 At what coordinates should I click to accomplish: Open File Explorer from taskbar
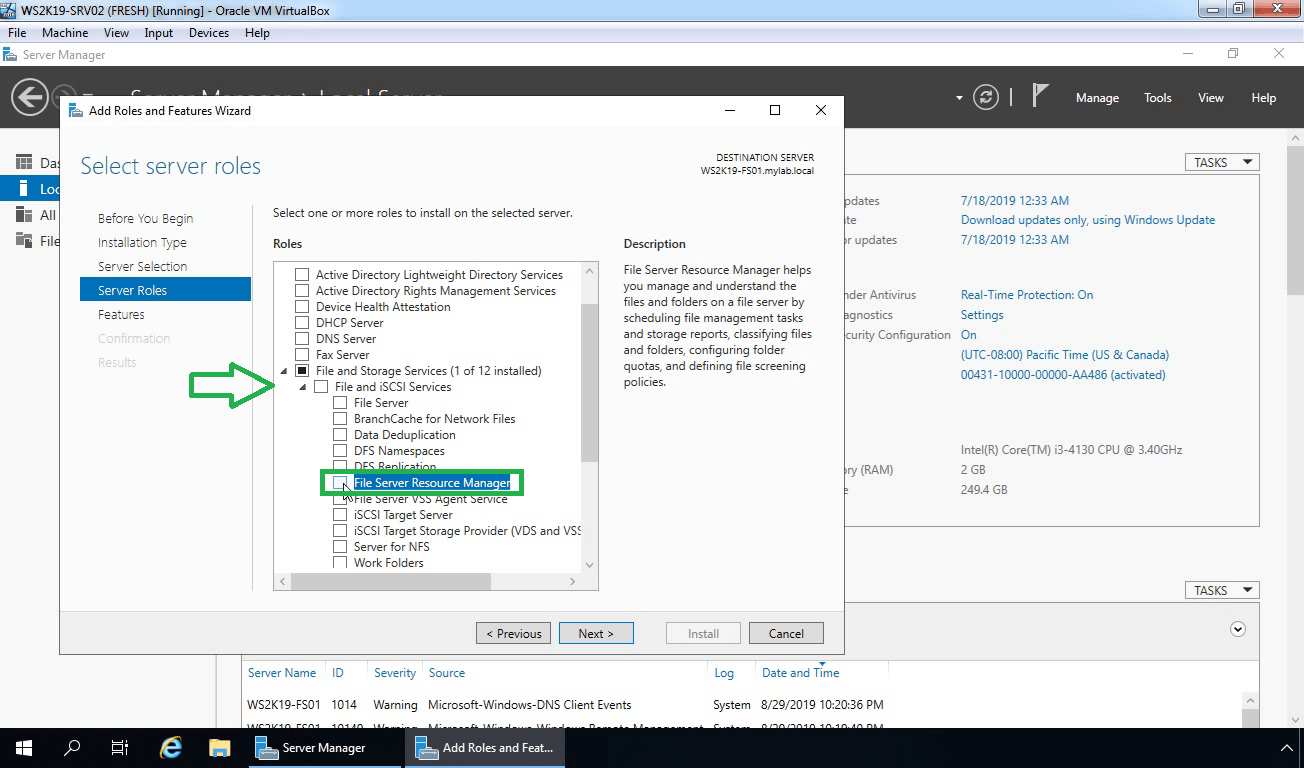tap(220, 747)
